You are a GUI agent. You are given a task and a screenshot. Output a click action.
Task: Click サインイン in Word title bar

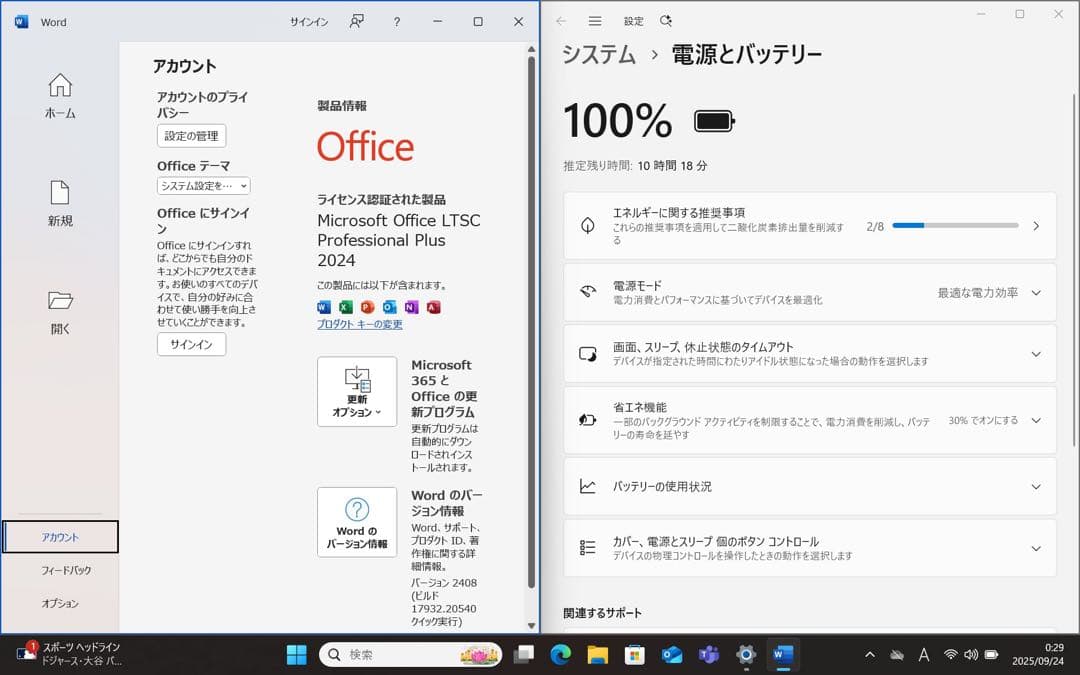tap(309, 22)
